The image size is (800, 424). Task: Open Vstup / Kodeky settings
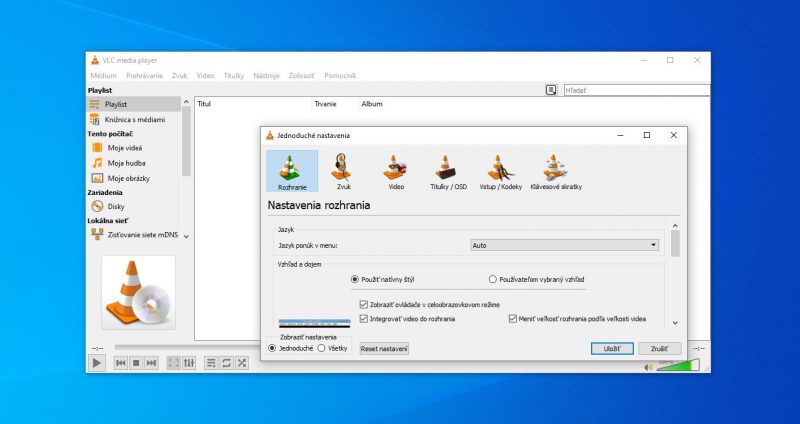coord(500,171)
